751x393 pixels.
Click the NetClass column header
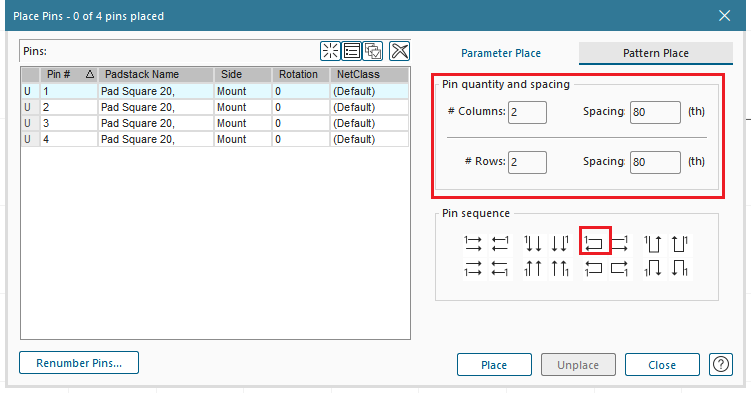coord(369,74)
